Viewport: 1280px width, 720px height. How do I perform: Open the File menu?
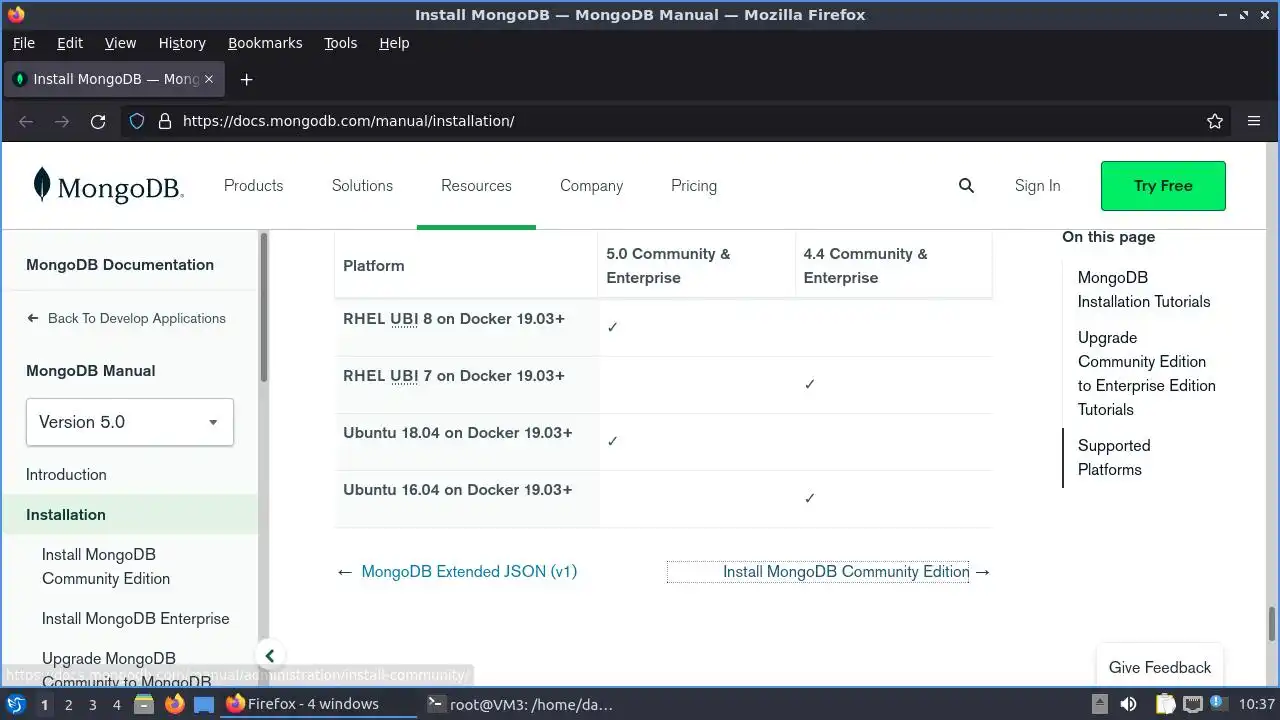[x=23, y=43]
